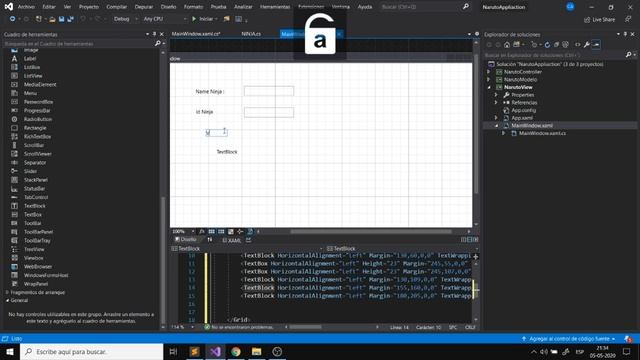
Task: Click the Properties wrench icon in Solution Explorer
Action: [x=587, y=44]
